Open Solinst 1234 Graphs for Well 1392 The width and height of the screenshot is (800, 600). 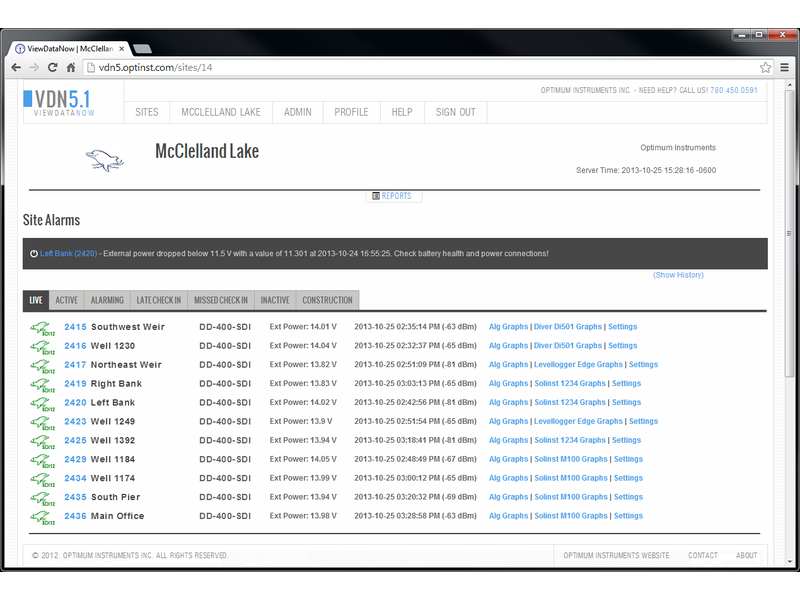(570, 440)
